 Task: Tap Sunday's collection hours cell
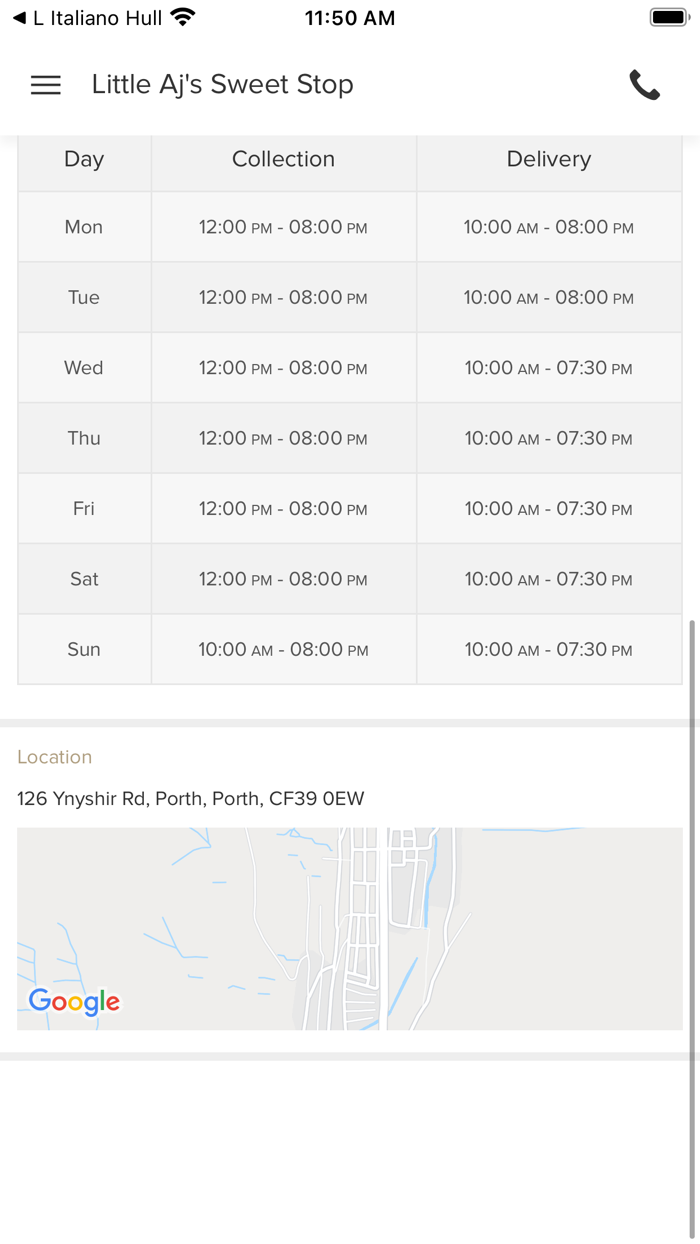pyautogui.click(x=283, y=650)
